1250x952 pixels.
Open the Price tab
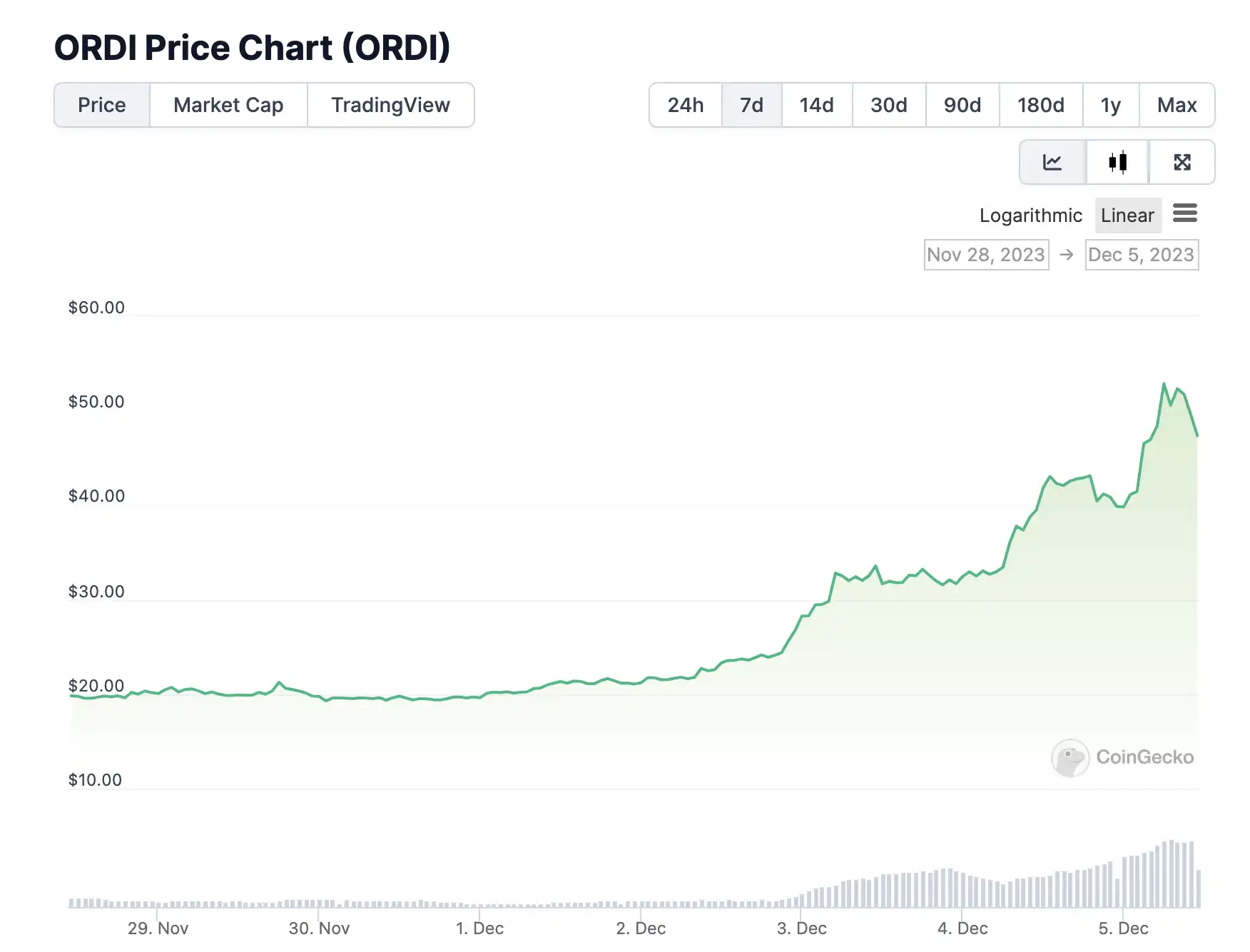click(x=102, y=105)
